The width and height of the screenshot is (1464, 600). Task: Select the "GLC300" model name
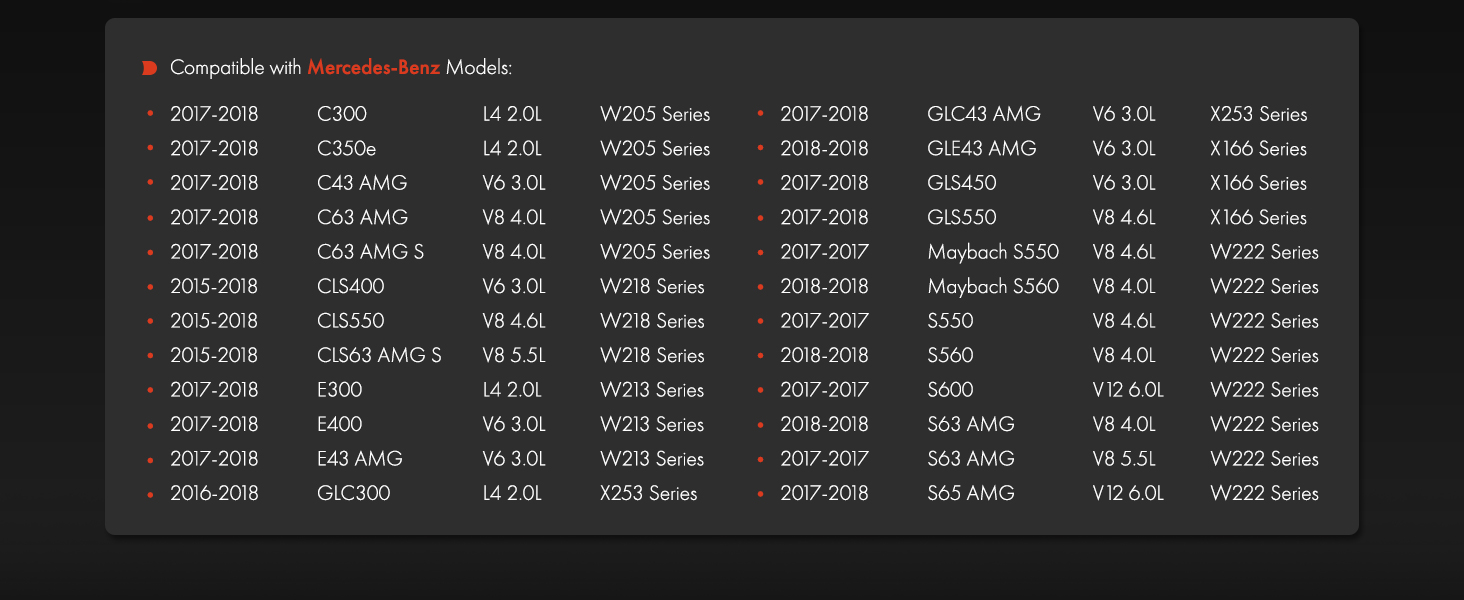[354, 494]
